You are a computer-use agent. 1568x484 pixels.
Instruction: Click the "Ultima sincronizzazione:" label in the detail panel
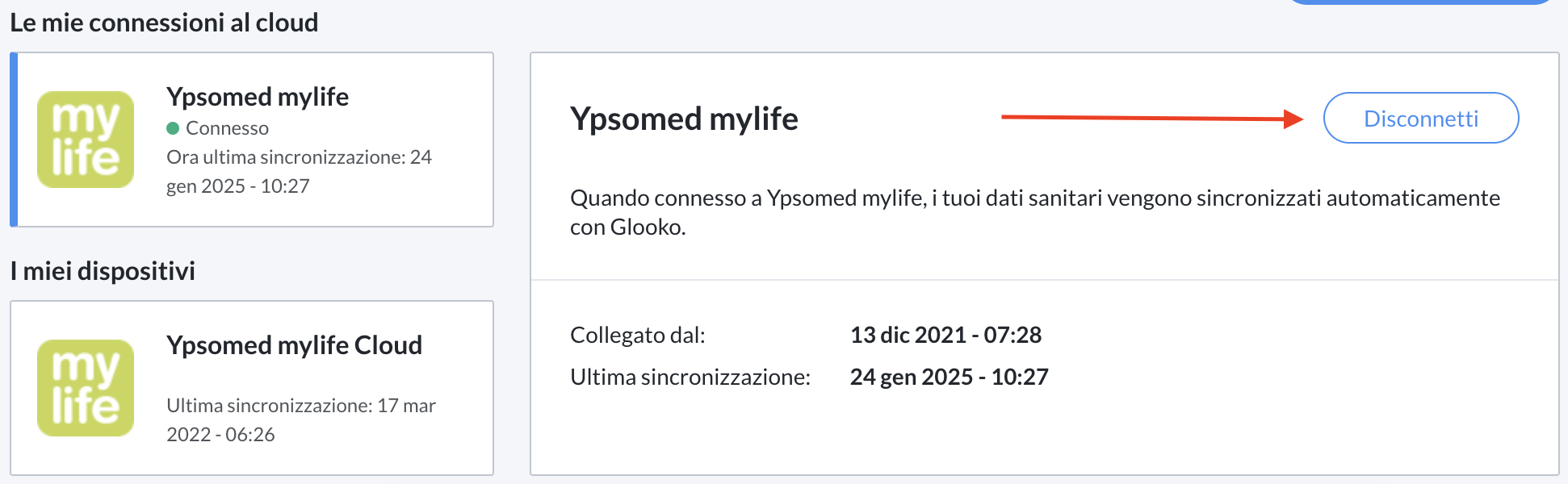[690, 377]
